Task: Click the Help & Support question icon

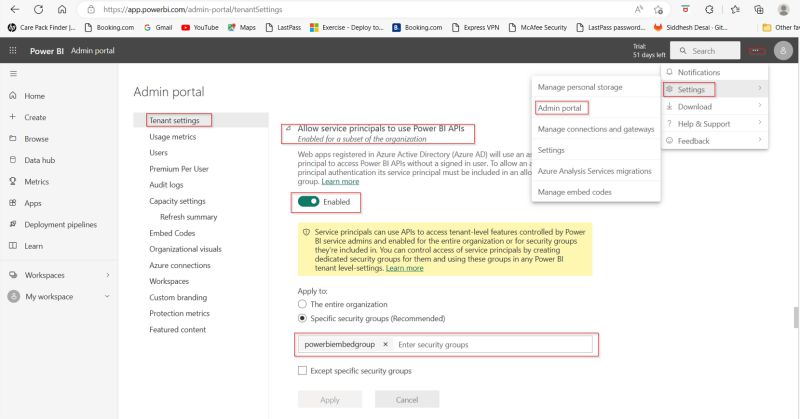Action: pos(669,124)
